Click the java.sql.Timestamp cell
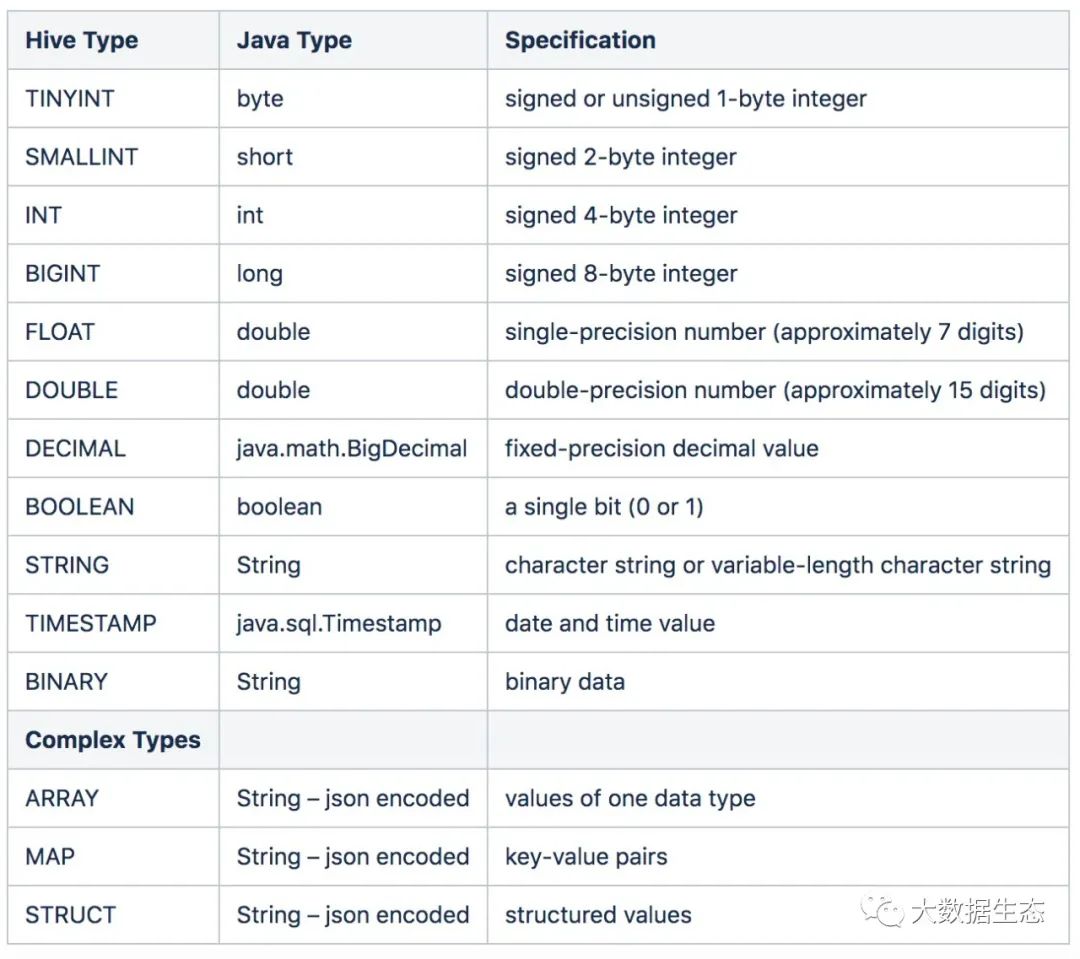This screenshot has width=1080, height=959. pyautogui.click(x=339, y=624)
